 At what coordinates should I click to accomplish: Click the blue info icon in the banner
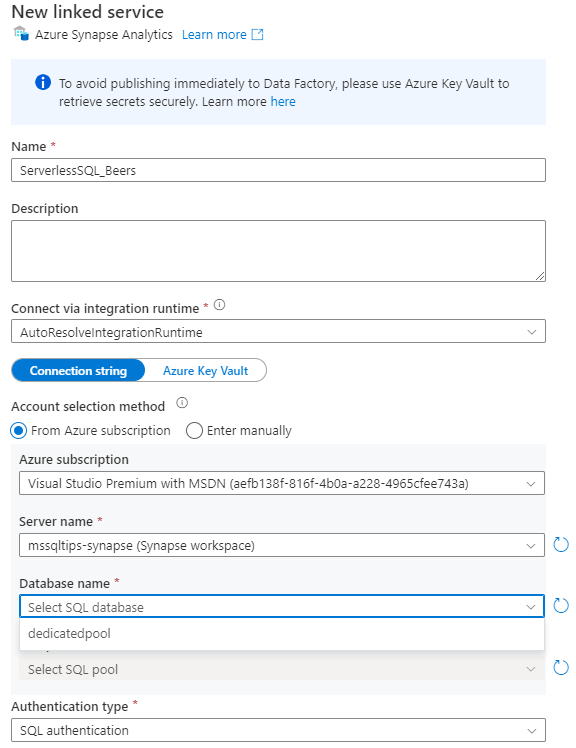43,82
